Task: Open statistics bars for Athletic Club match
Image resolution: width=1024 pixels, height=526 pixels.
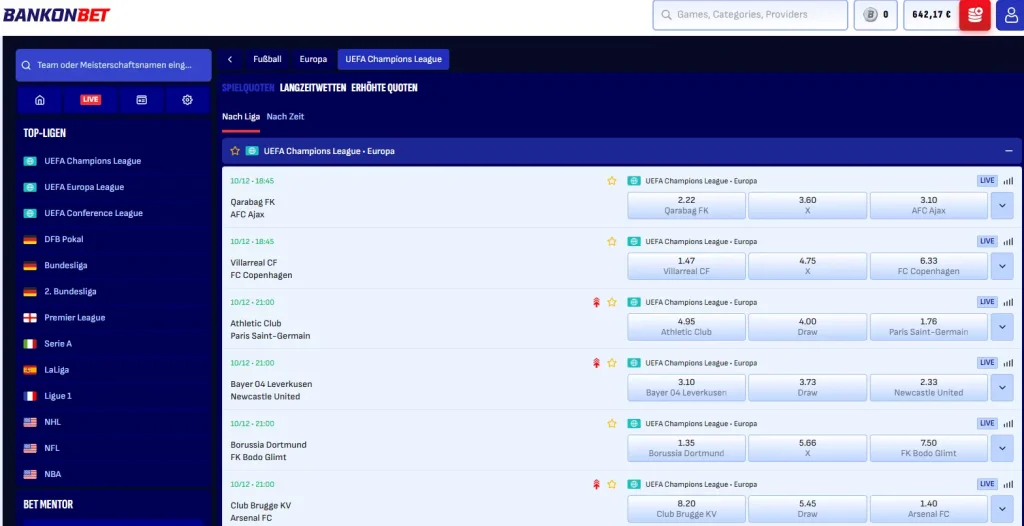Action: (1008, 303)
